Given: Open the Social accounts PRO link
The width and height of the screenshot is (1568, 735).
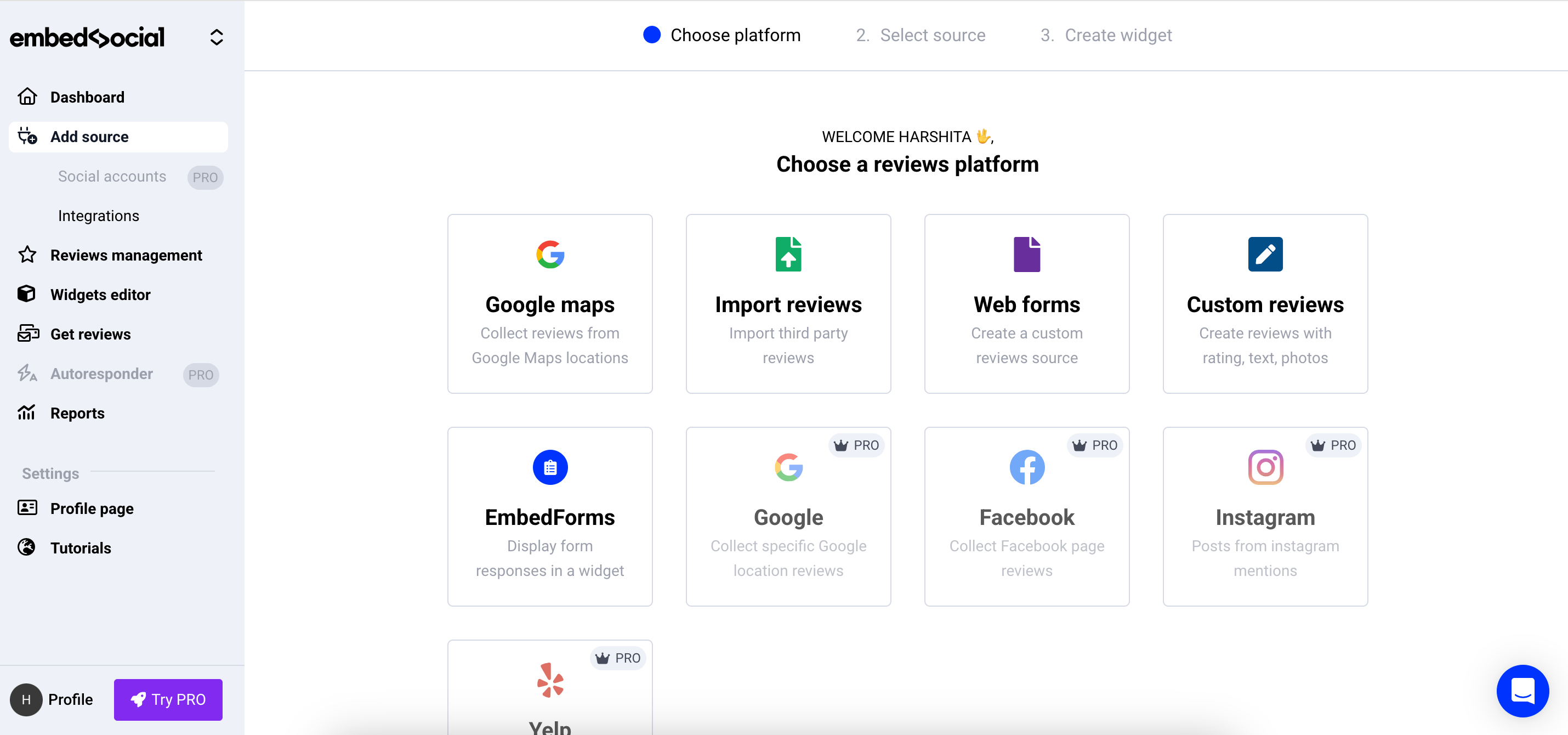Looking at the screenshot, I should (112, 177).
